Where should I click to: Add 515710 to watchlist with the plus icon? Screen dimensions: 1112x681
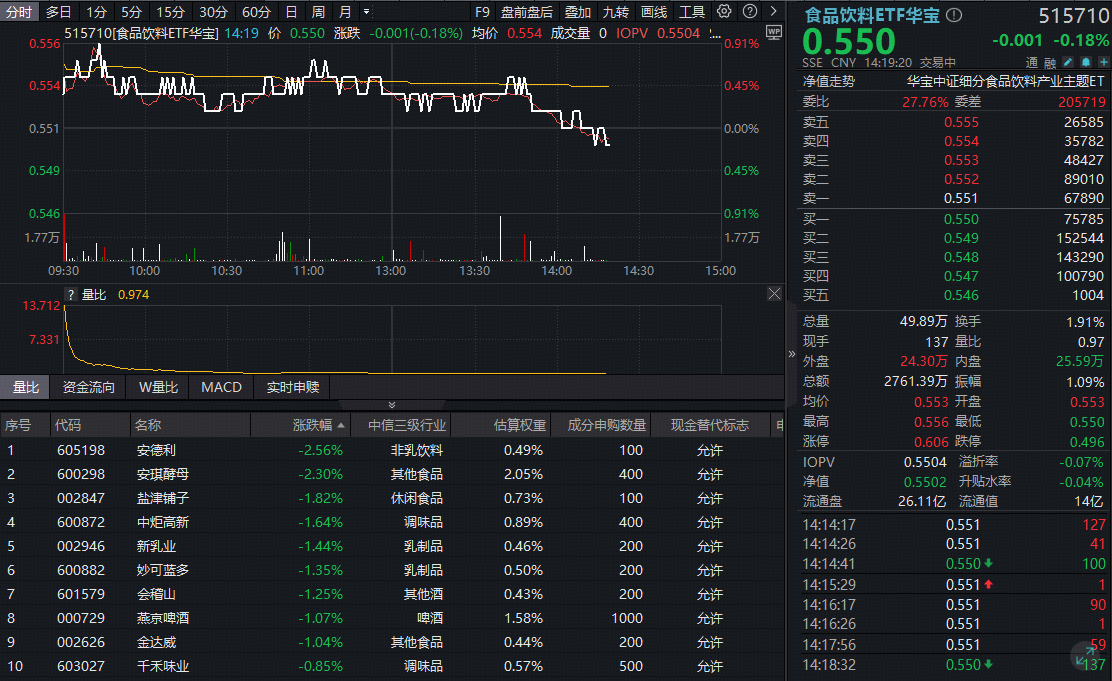click(1103, 62)
